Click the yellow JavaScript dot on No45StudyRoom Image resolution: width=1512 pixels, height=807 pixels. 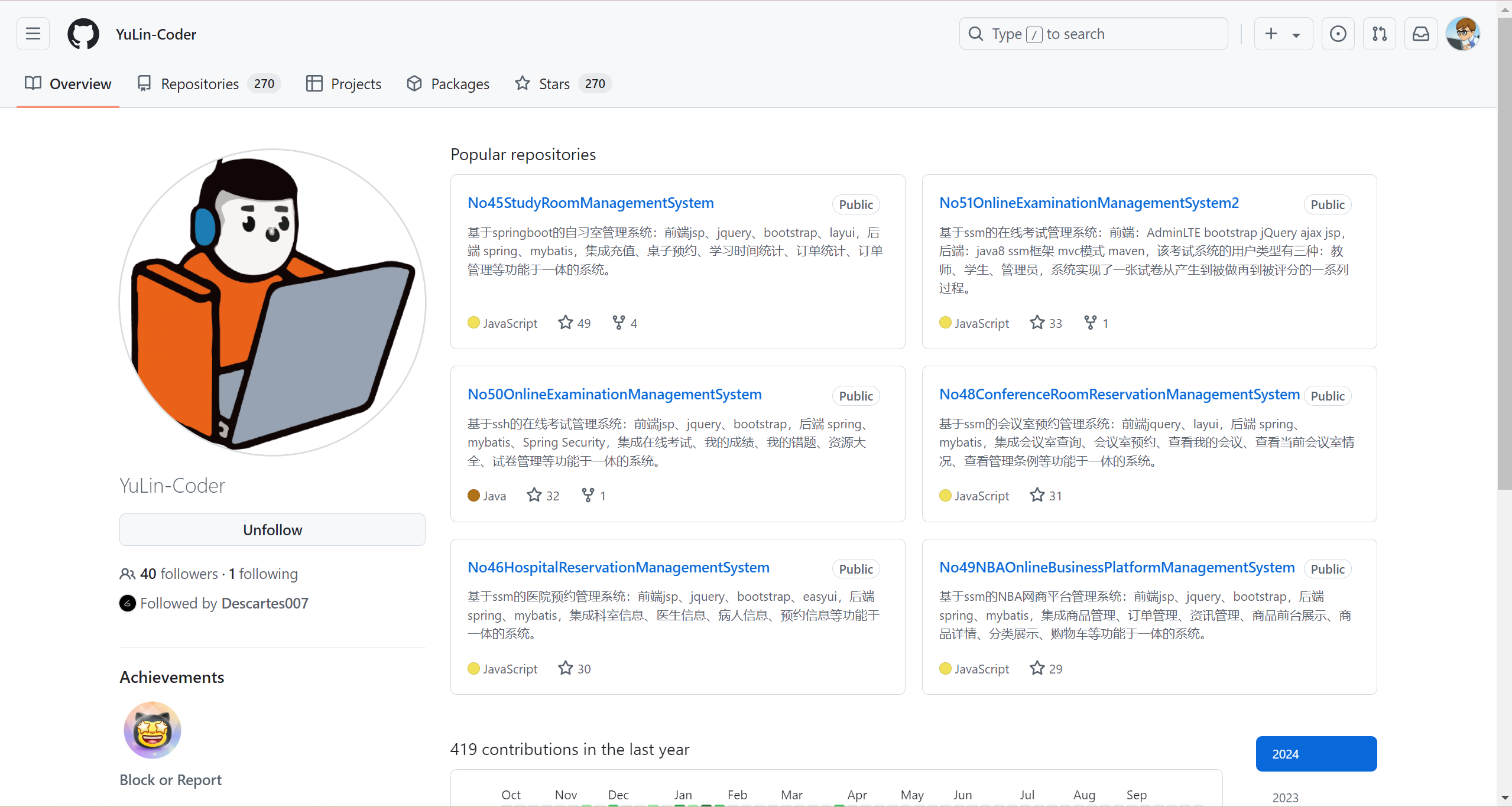pyautogui.click(x=473, y=323)
